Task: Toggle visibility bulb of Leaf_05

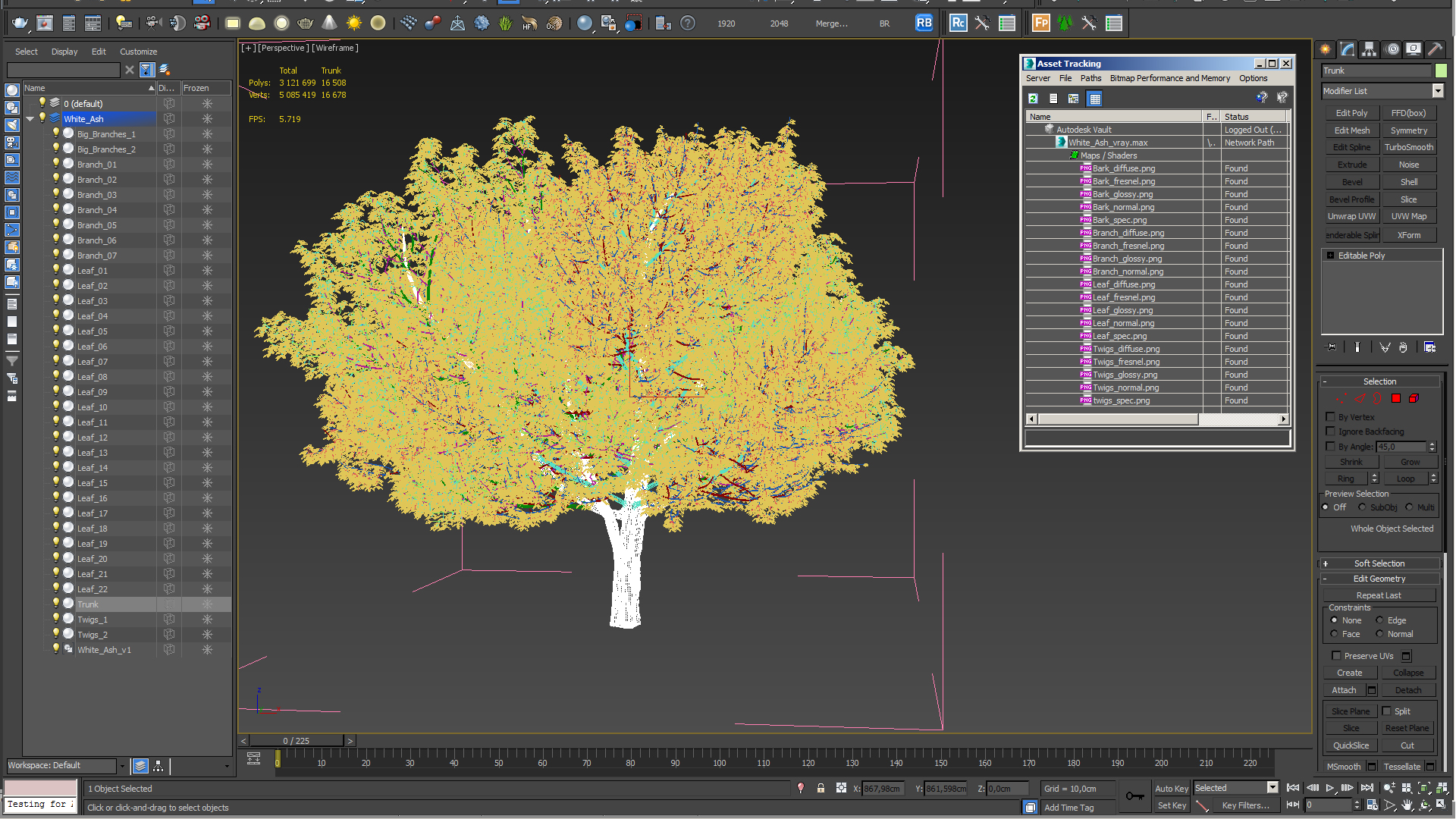Action: 55,331
